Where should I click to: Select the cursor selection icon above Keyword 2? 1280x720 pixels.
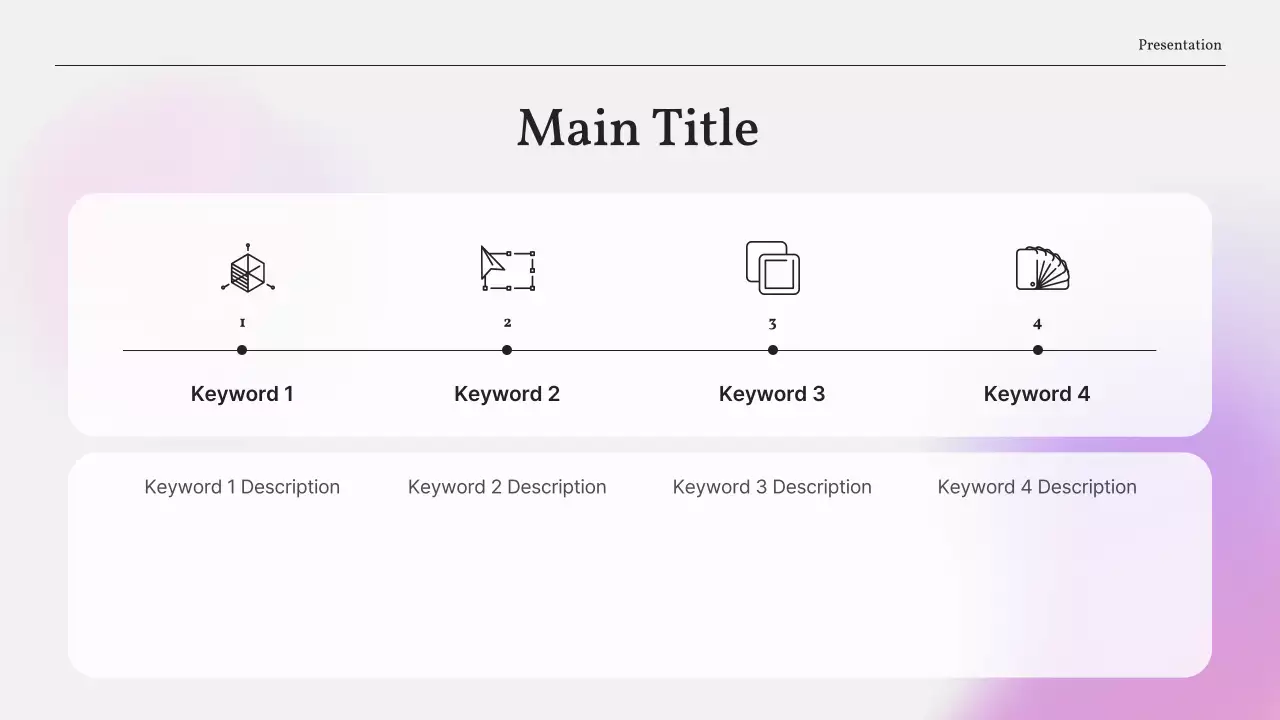point(507,268)
